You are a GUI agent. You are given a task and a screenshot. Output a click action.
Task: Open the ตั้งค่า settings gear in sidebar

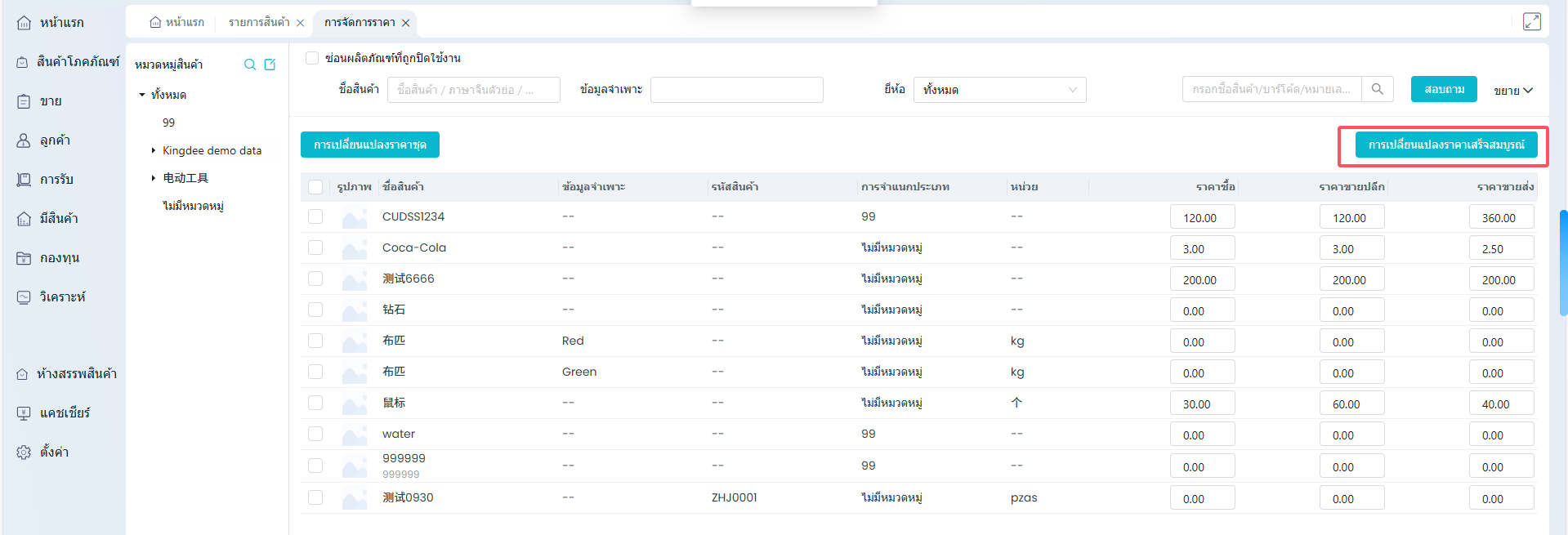tap(24, 452)
